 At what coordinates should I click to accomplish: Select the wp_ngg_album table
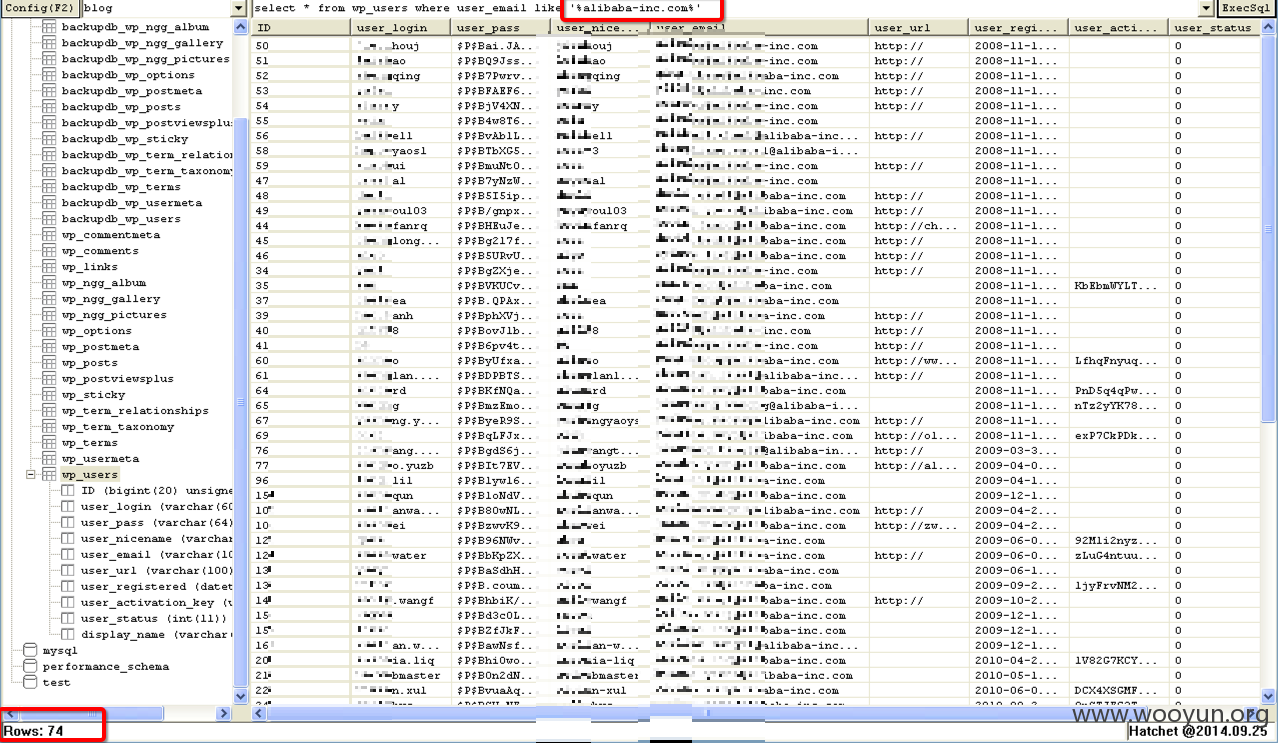click(103, 283)
